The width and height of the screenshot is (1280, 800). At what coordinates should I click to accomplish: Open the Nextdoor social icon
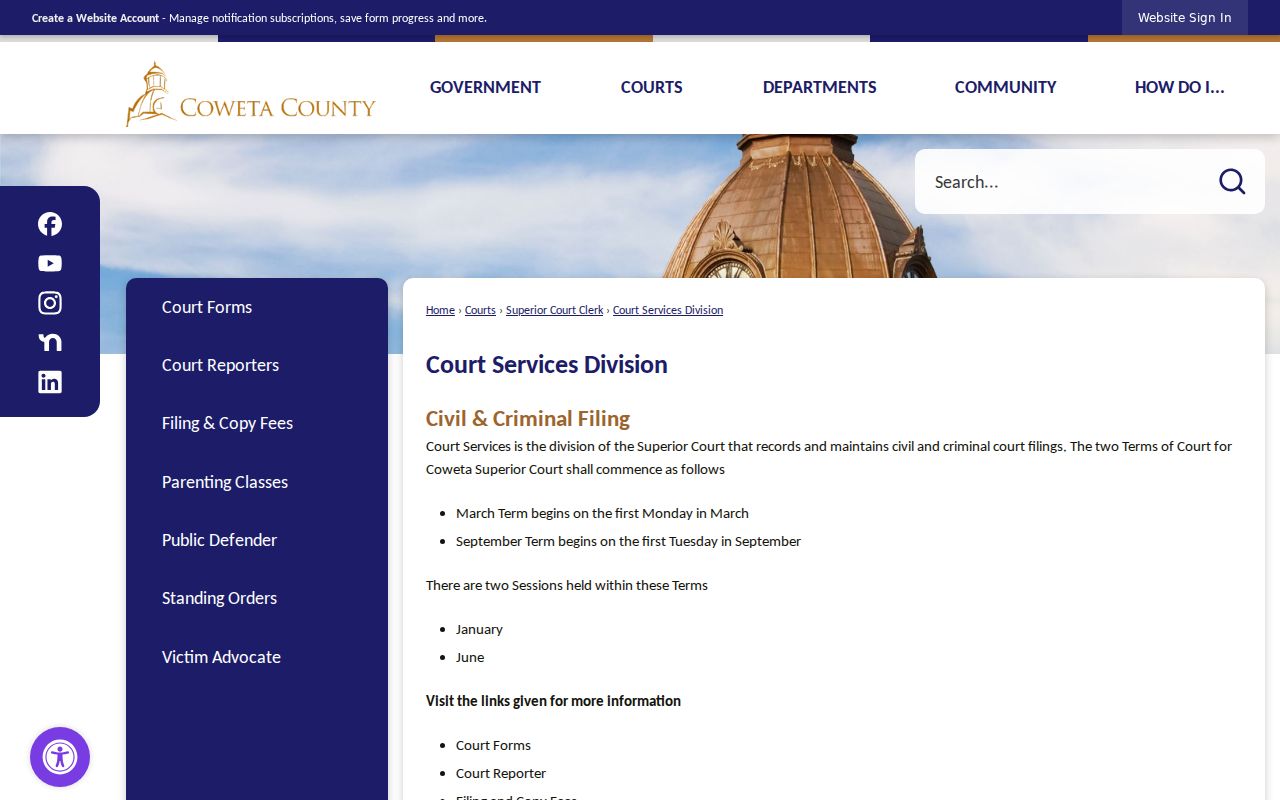coord(50,342)
